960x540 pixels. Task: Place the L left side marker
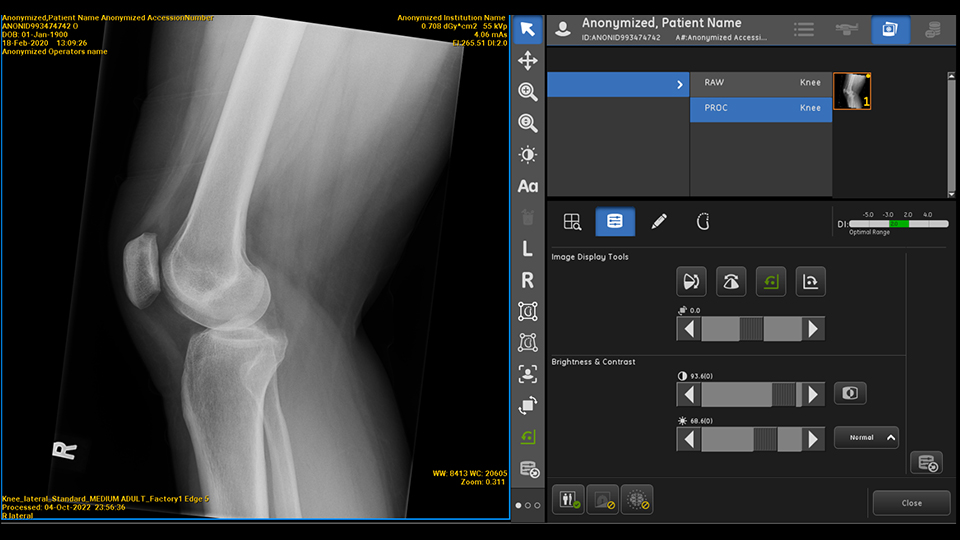point(528,249)
